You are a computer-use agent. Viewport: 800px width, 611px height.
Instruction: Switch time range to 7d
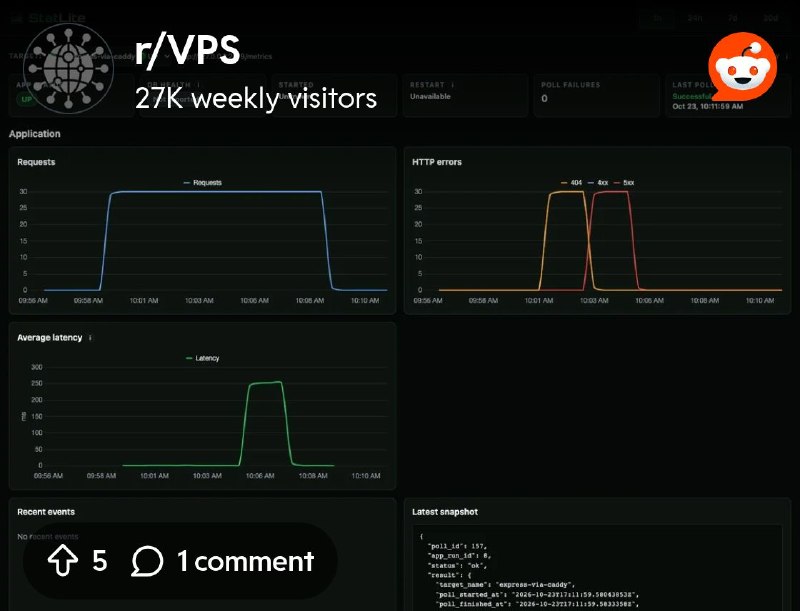click(x=733, y=18)
